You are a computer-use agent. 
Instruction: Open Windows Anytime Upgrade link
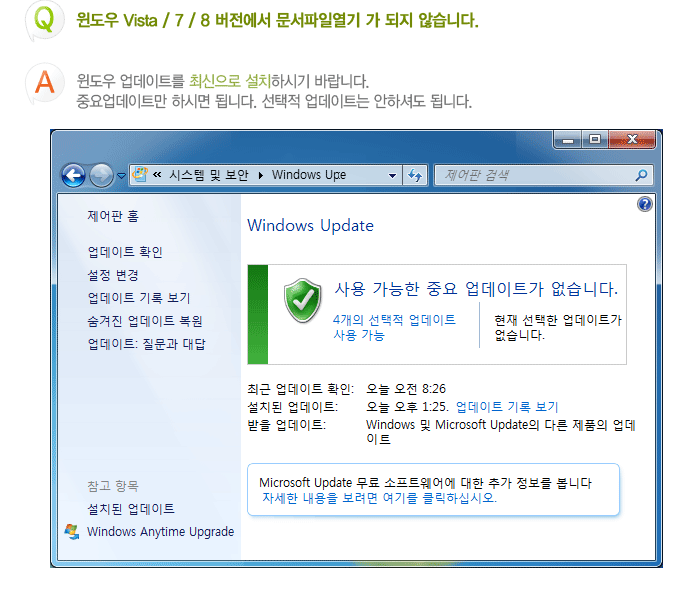tap(160, 532)
